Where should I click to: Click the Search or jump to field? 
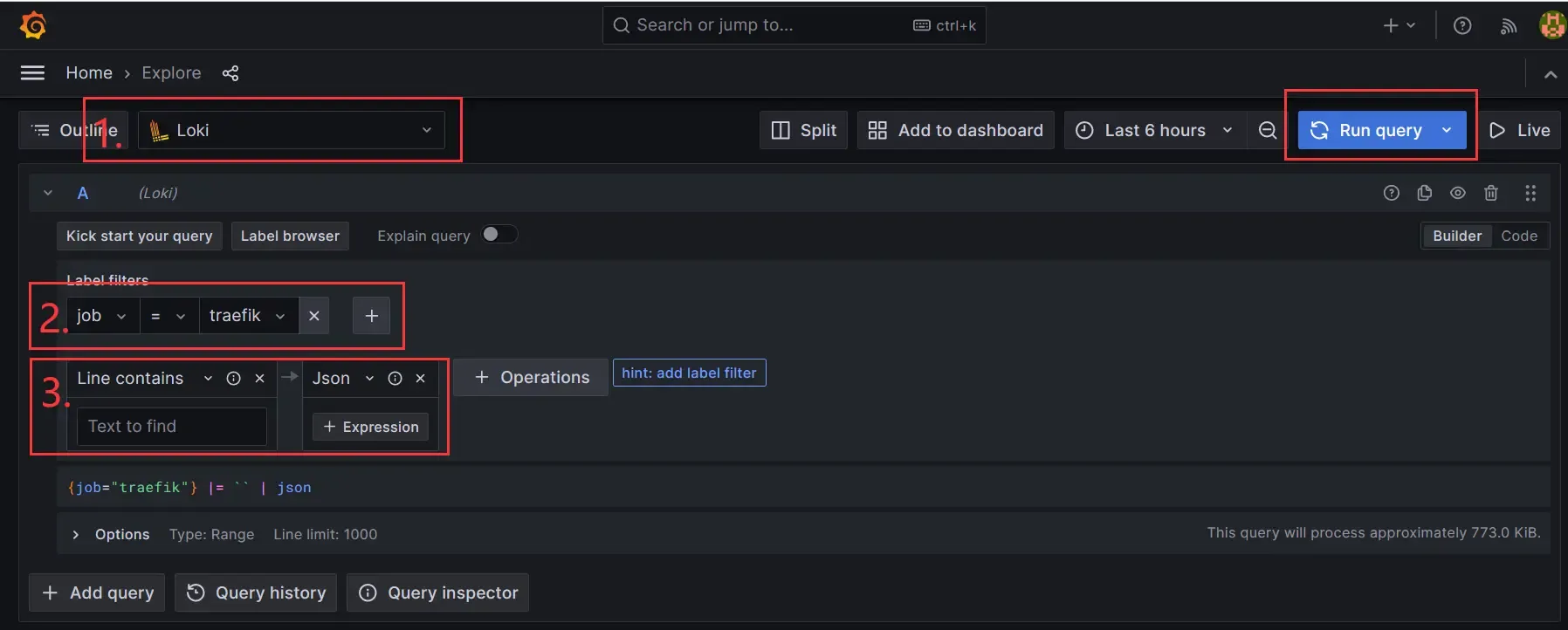pyautogui.click(x=794, y=25)
